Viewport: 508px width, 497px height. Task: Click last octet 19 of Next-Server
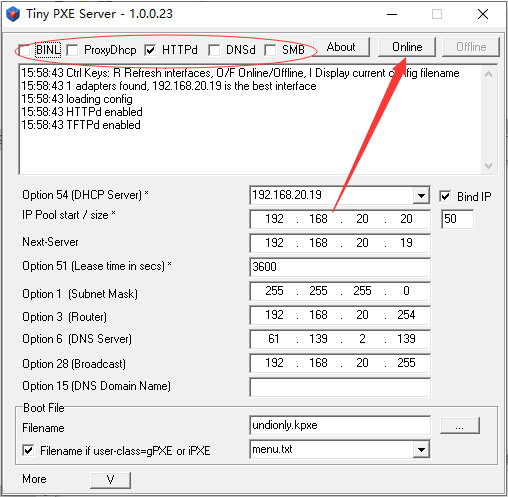(406, 243)
